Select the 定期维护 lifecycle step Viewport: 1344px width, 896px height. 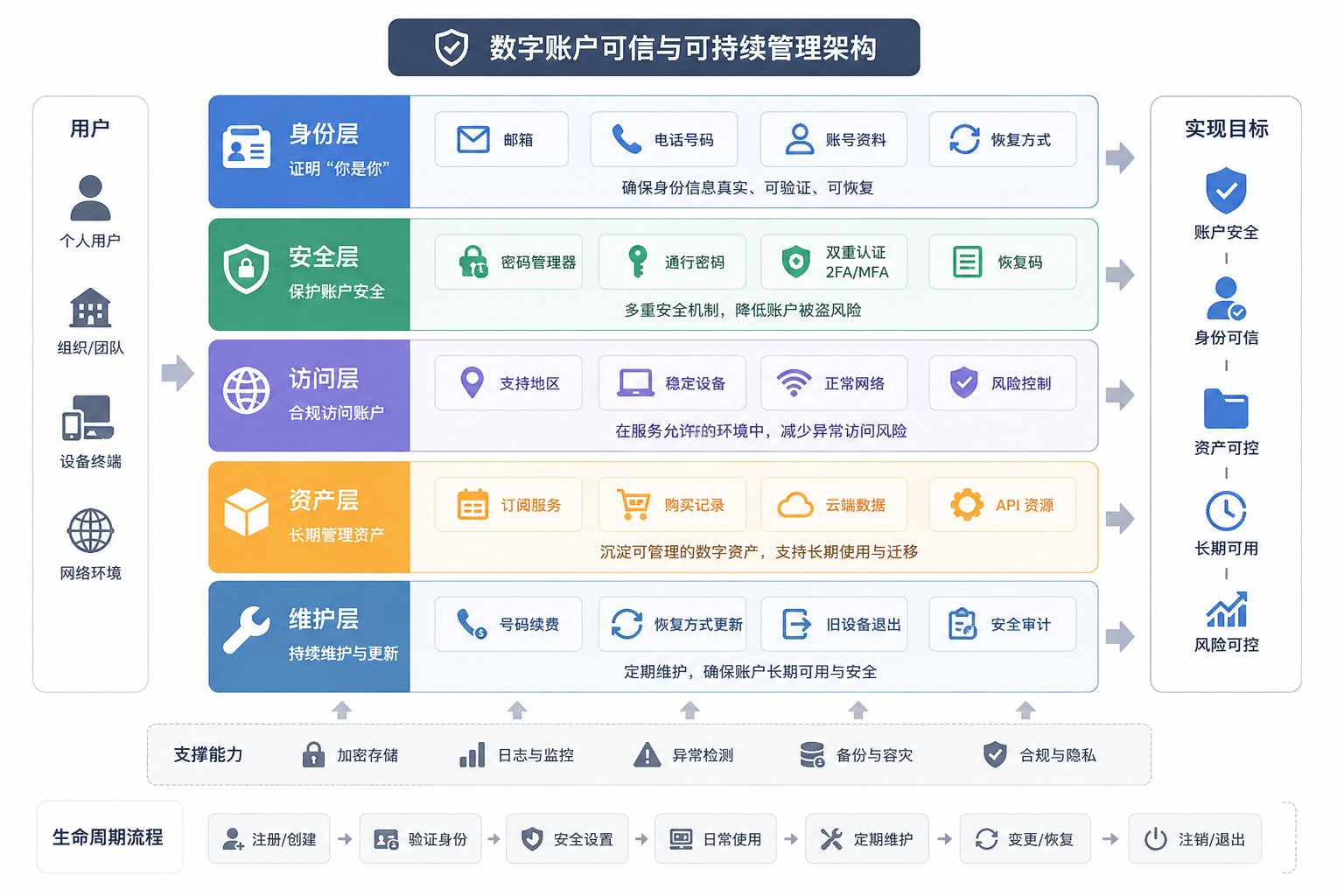pos(867,839)
